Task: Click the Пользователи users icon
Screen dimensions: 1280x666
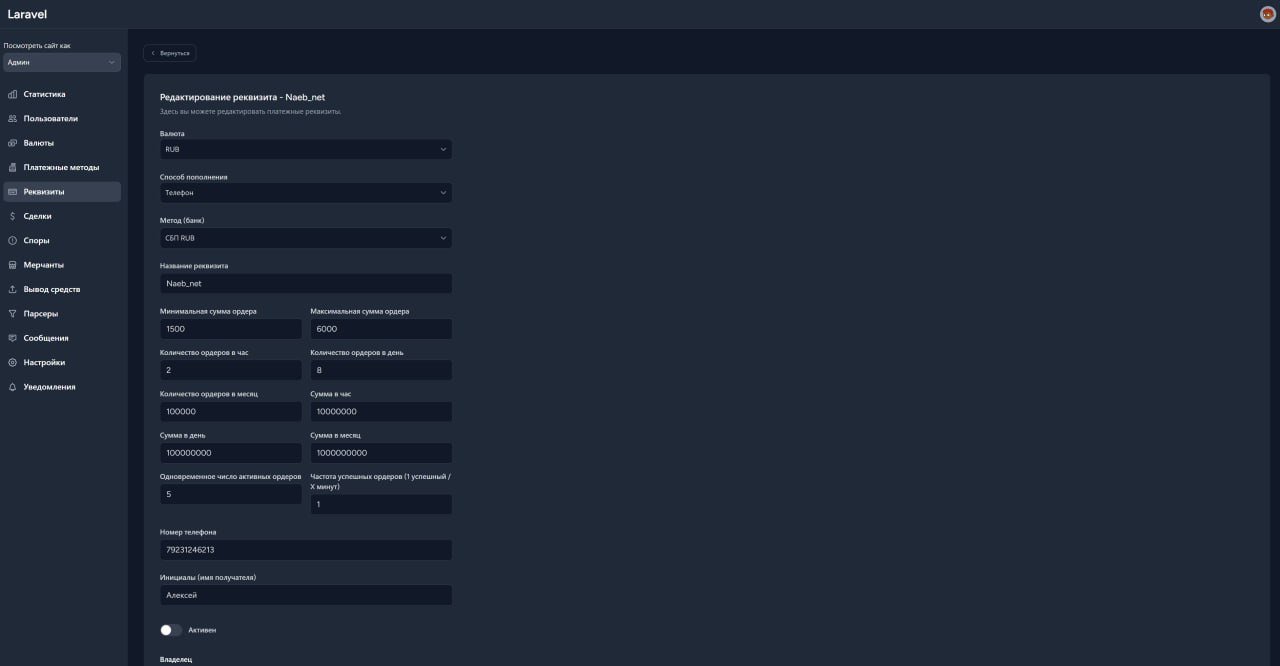Action: click(12, 119)
